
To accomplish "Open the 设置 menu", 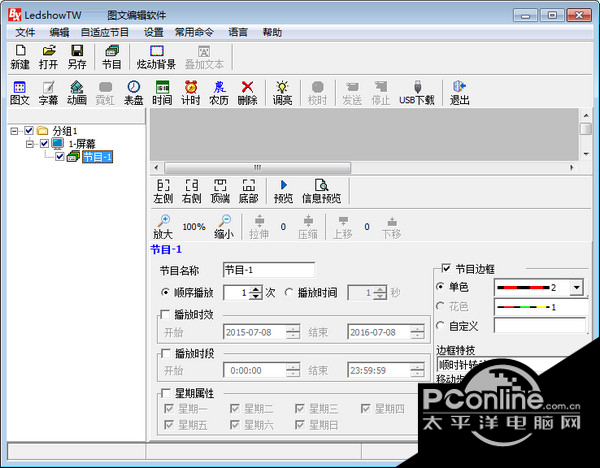I will point(153,32).
